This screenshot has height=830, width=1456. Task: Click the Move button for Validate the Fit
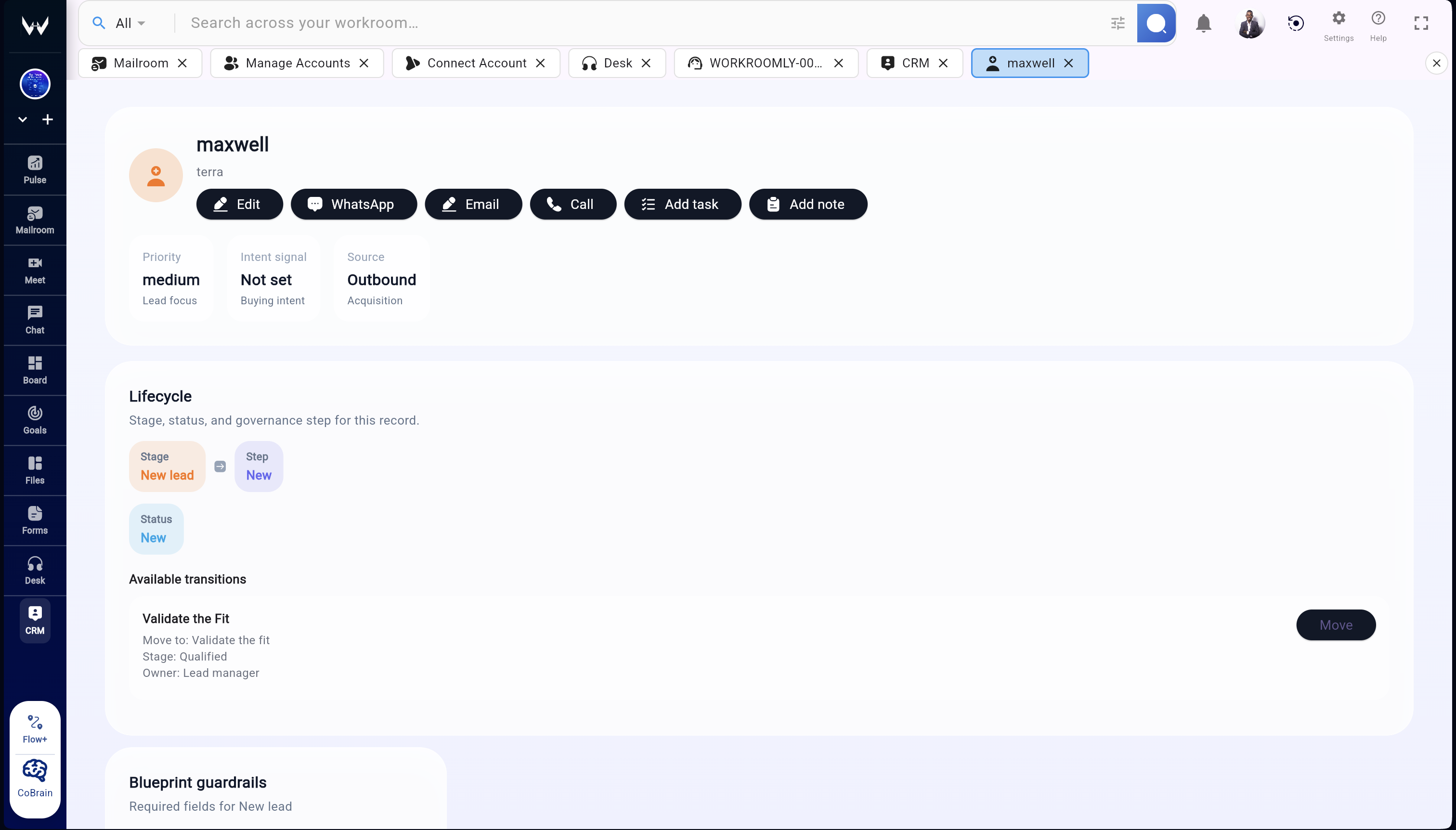pos(1336,625)
